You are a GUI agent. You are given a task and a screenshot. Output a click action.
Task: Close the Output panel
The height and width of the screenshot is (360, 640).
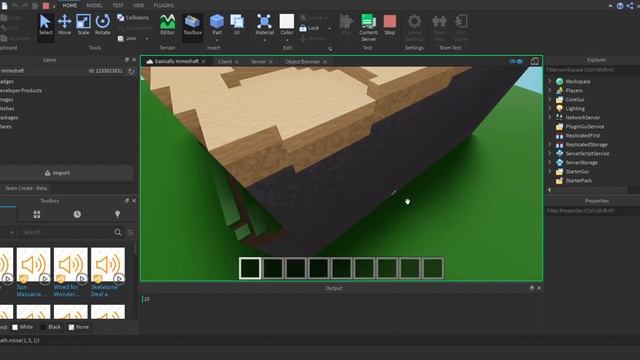[x=539, y=288]
